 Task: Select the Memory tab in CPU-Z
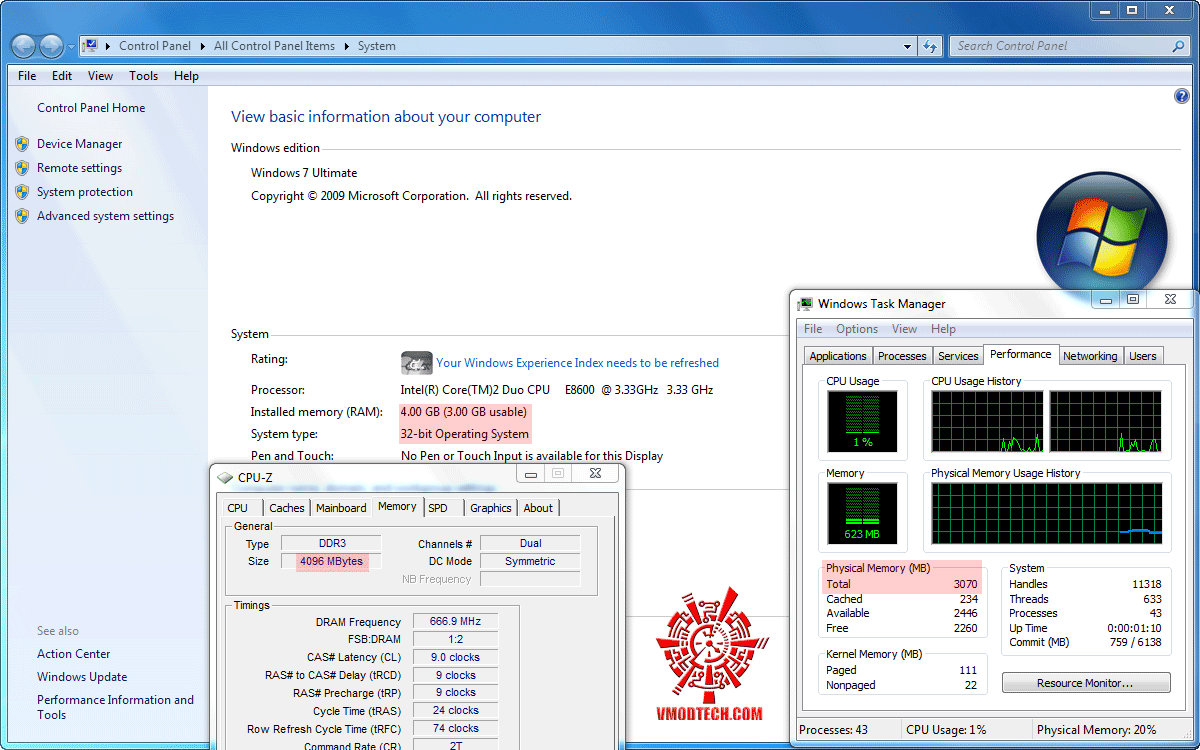pos(397,506)
